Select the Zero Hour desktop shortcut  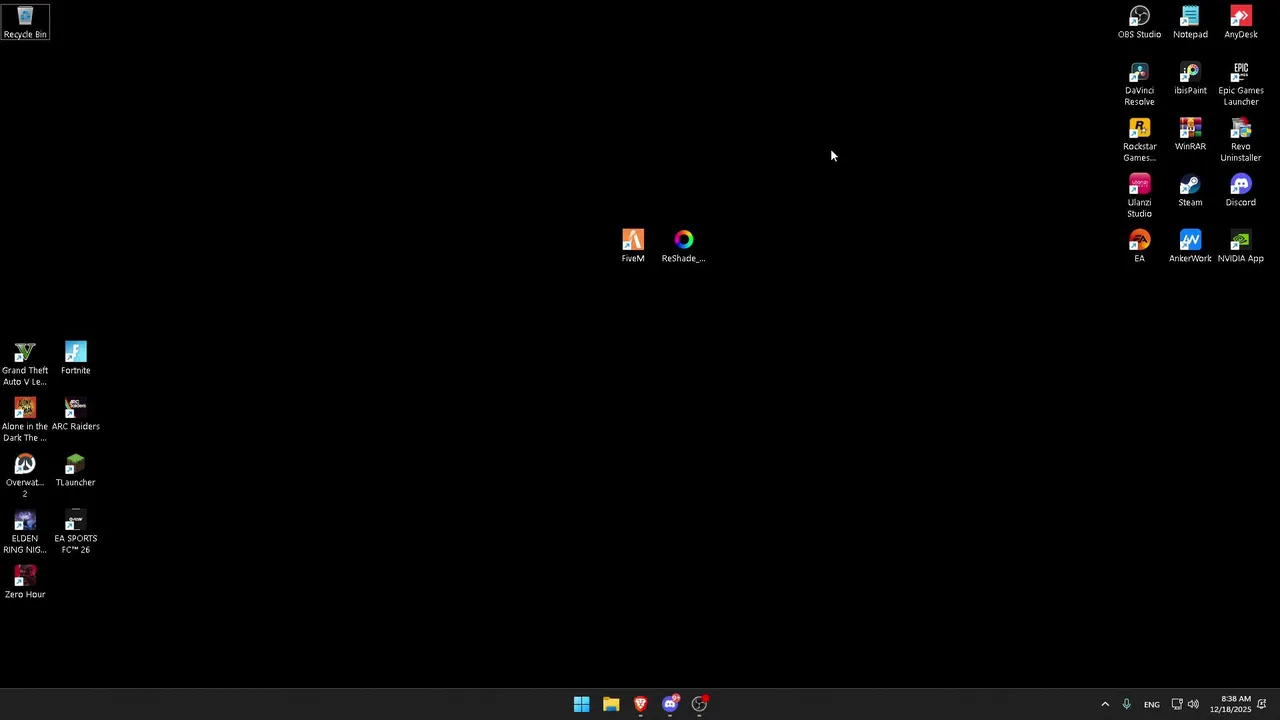25,583
